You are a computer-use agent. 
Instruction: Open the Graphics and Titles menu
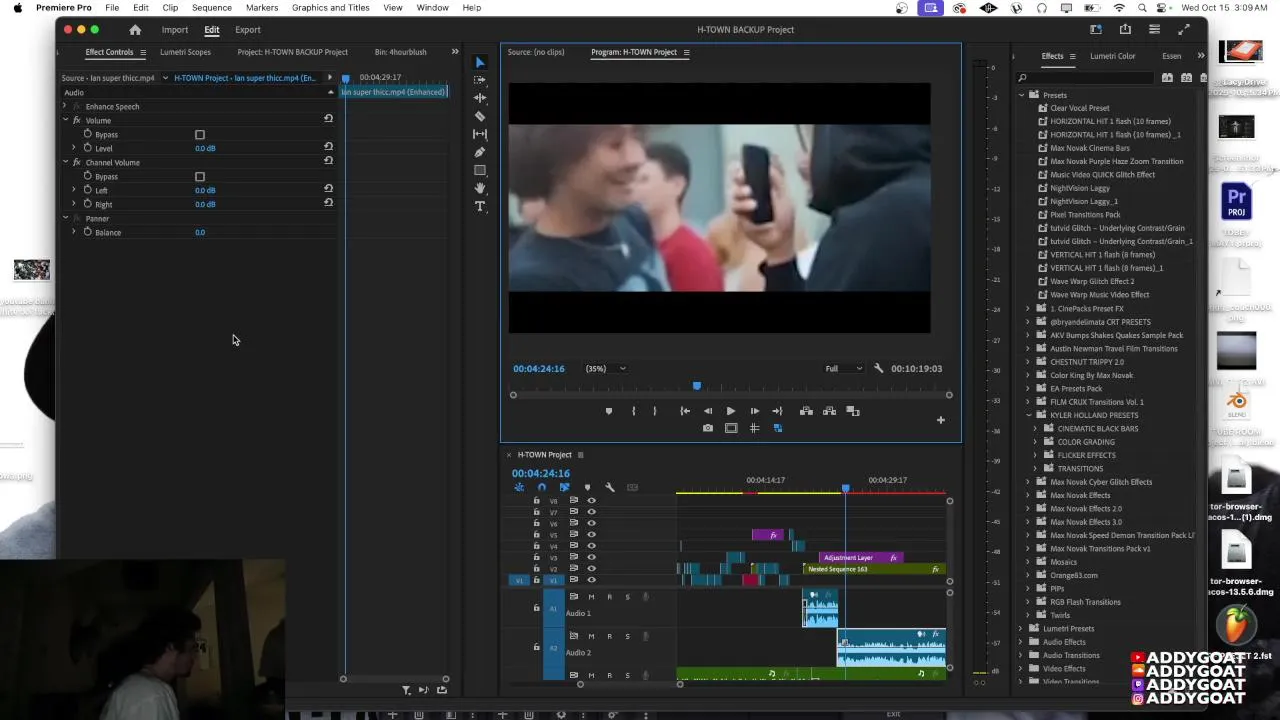pyautogui.click(x=330, y=7)
